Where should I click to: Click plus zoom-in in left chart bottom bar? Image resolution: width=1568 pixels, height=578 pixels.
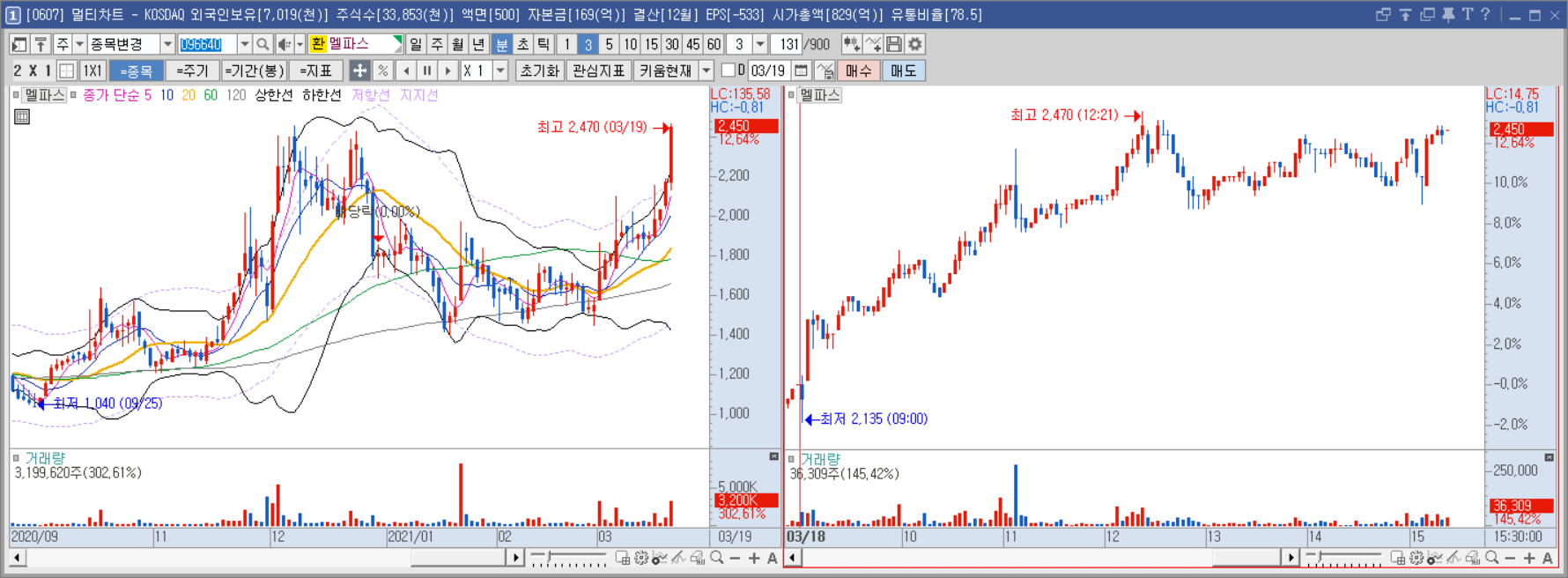pyautogui.click(x=754, y=558)
